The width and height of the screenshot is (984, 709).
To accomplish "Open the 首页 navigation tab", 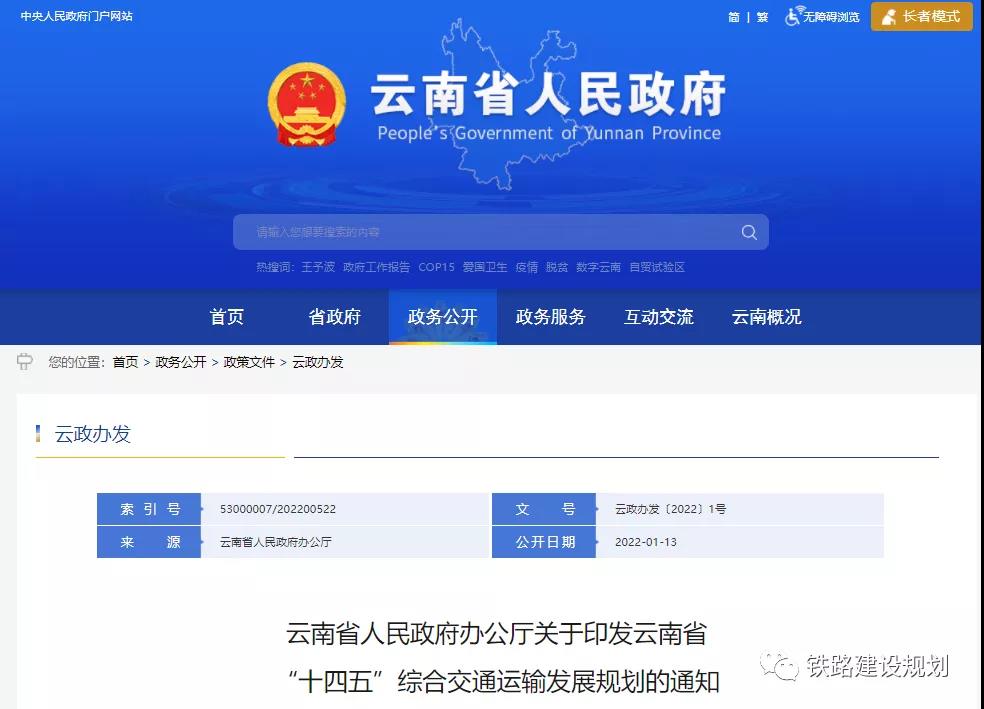I will click(x=227, y=316).
